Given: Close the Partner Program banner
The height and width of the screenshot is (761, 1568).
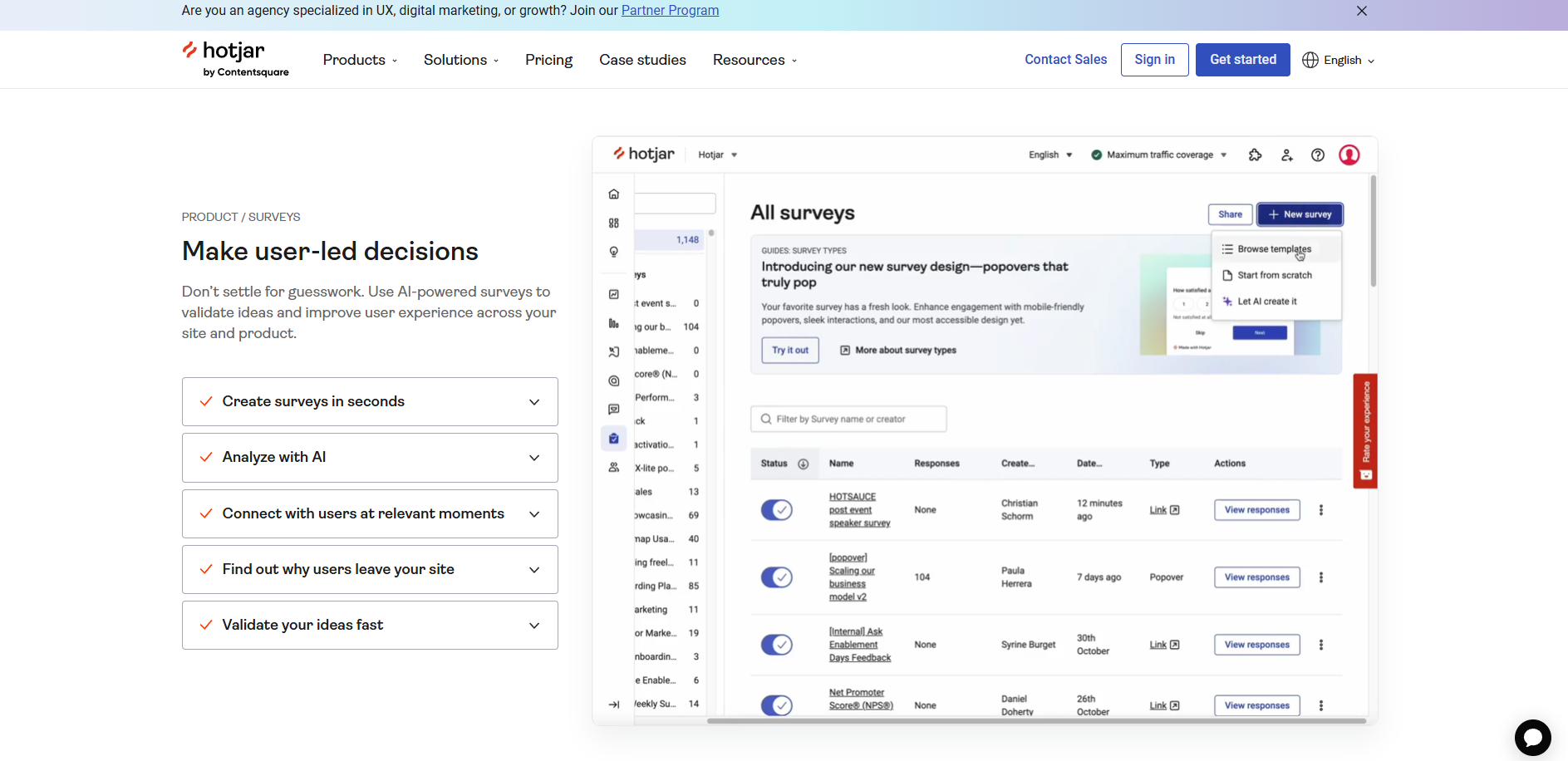Looking at the screenshot, I should [1362, 11].
